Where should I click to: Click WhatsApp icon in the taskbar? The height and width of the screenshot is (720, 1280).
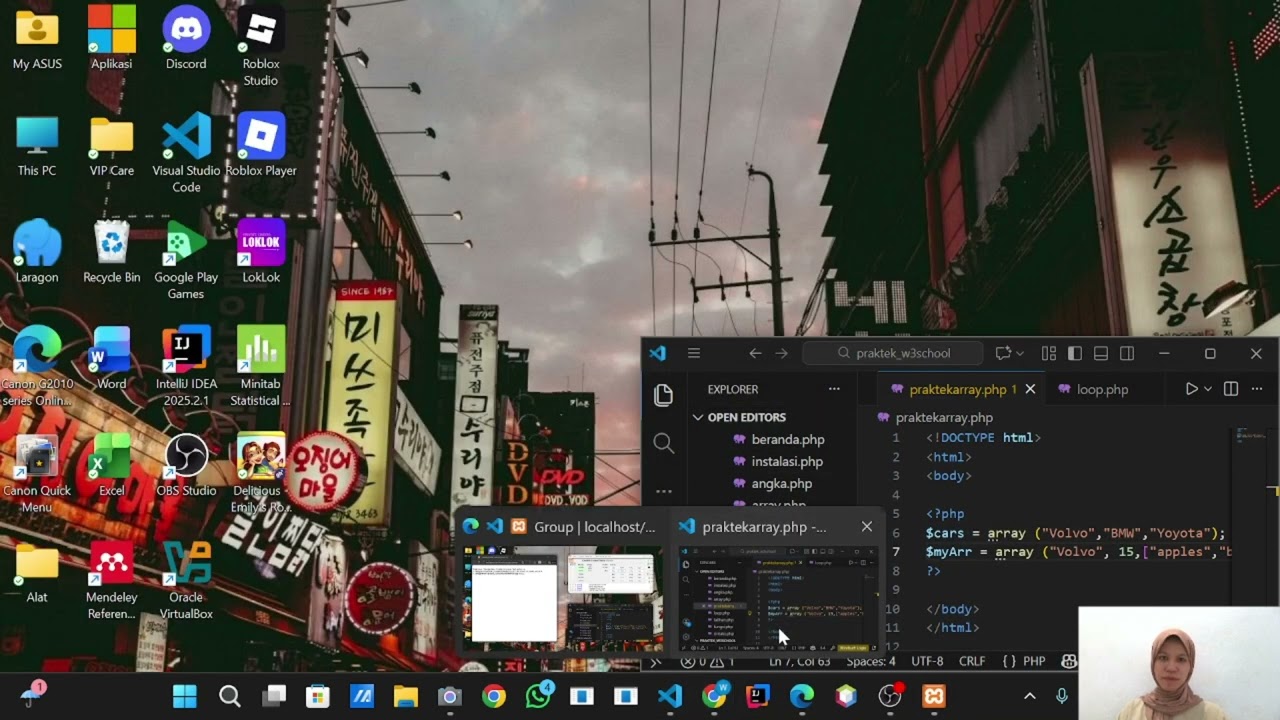coord(539,696)
